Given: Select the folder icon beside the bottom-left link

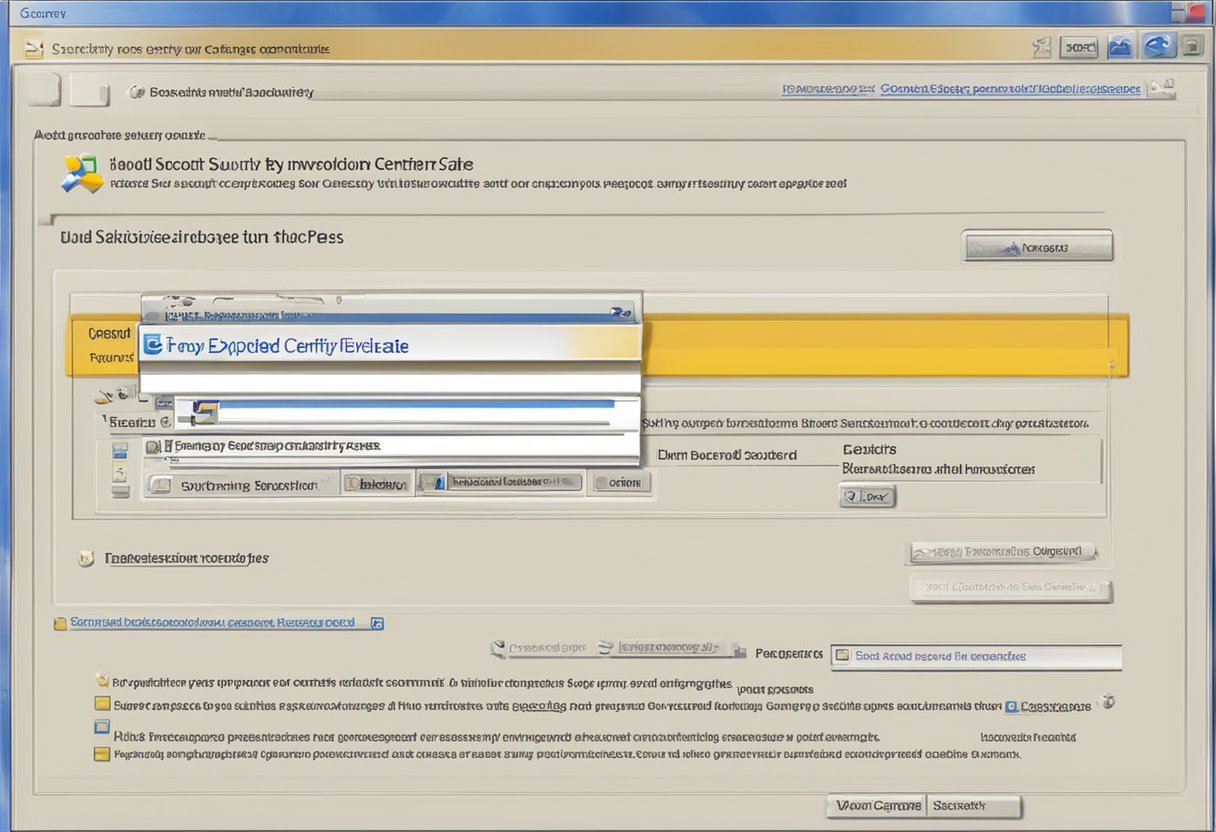Looking at the screenshot, I should [60, 622].
